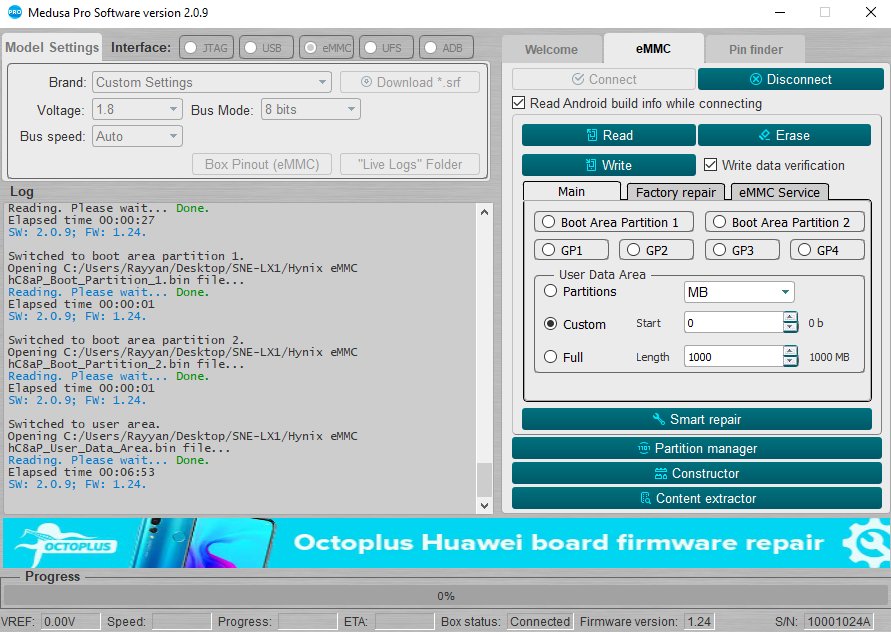891x632 pixels.
Task: Click the Start input field
Action: pos(734,323)
